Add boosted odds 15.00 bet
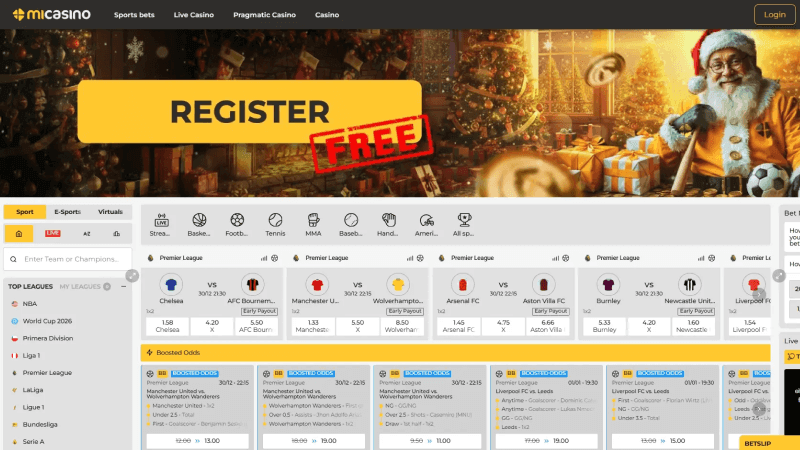 (663, 441)
